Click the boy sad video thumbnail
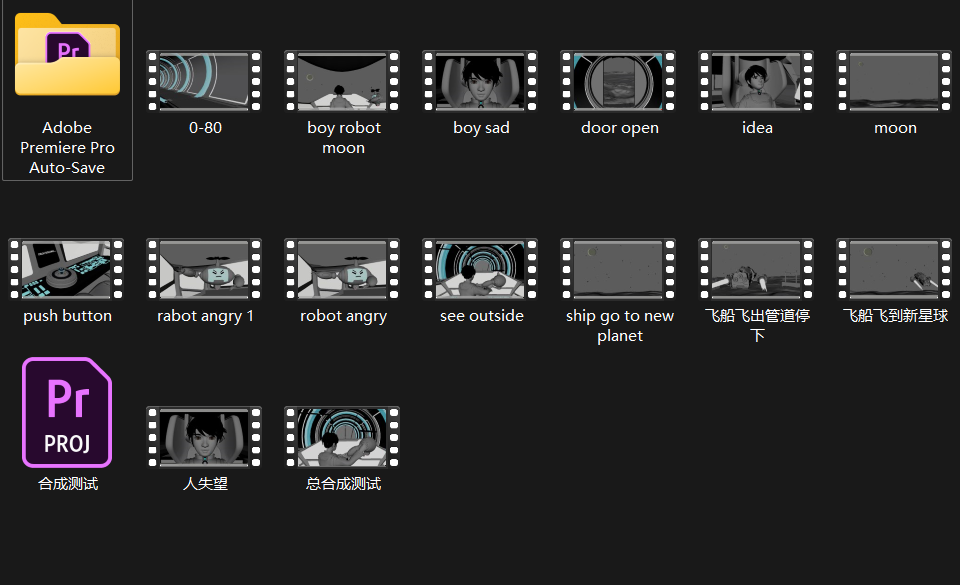Image resolution: width=960 pixels, height=585 pixels. click(481, 81)
